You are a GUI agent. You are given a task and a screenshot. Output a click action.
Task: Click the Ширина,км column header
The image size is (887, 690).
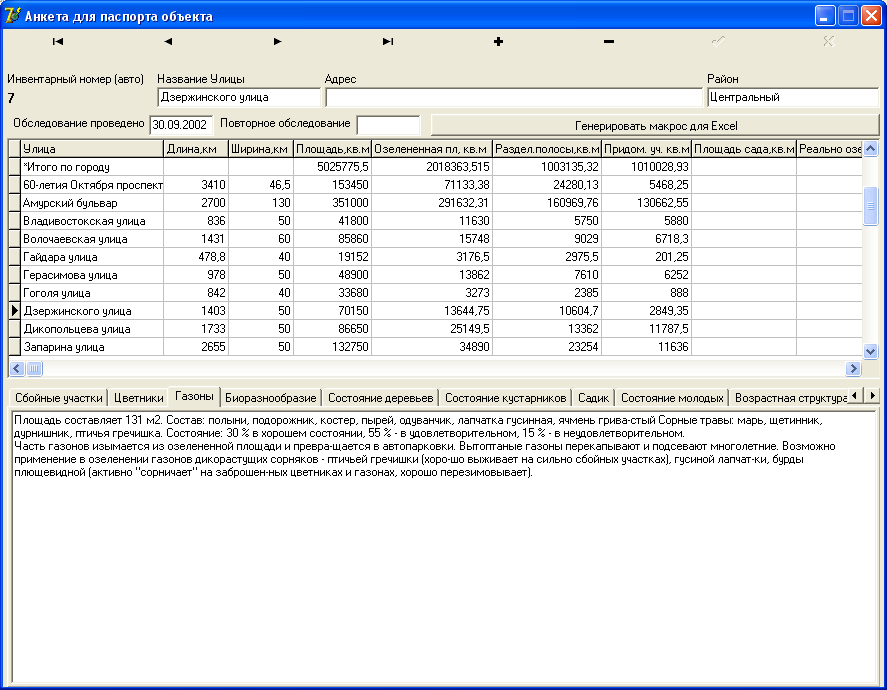tap(261, 149)
